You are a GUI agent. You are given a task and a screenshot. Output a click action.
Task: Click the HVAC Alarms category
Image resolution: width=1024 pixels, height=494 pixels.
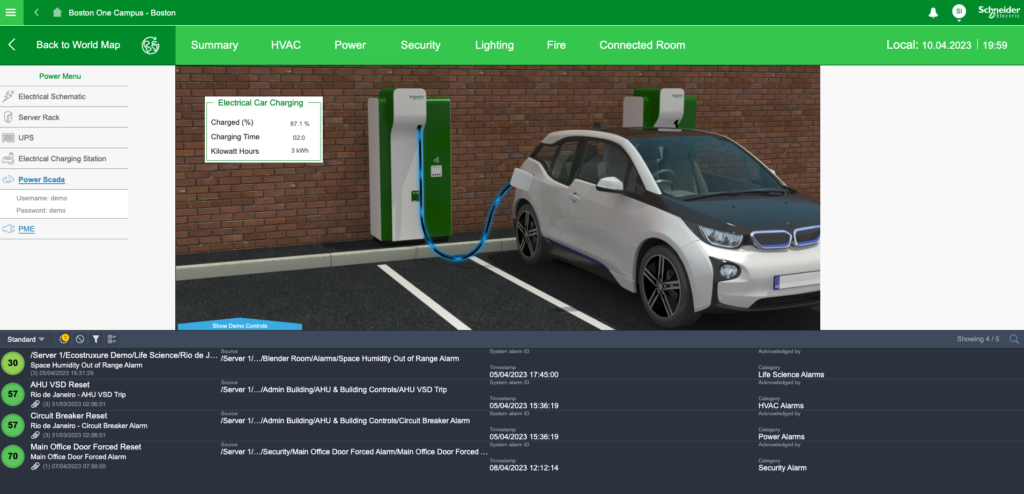[780, 406]
